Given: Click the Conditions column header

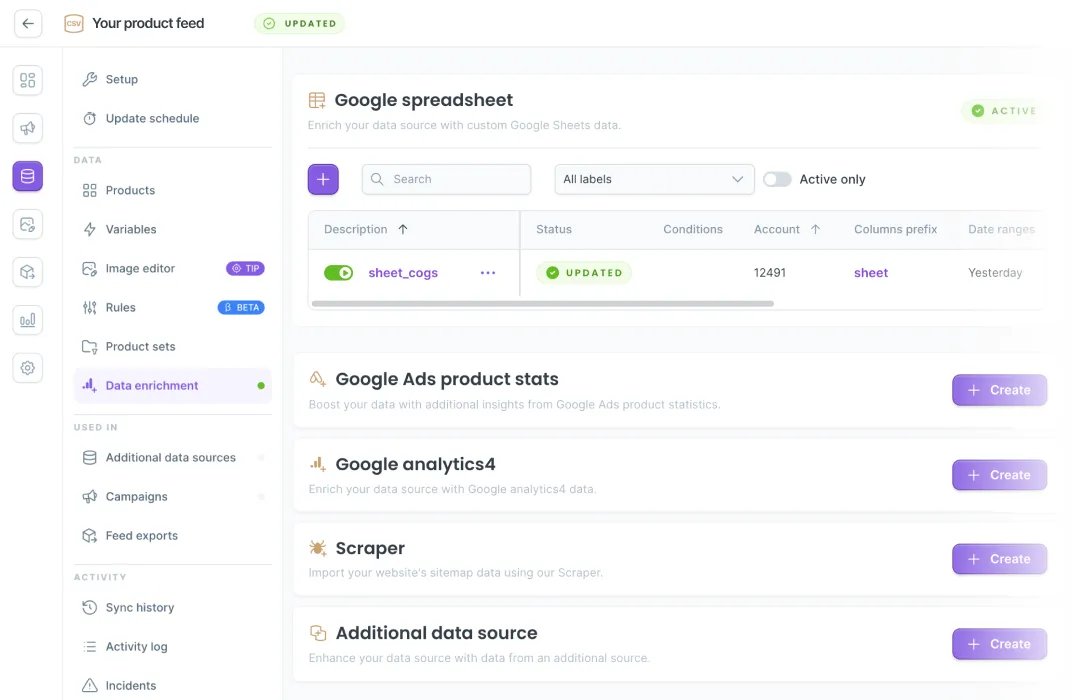Looking at the screenshot, I should [x=692, y=229].
